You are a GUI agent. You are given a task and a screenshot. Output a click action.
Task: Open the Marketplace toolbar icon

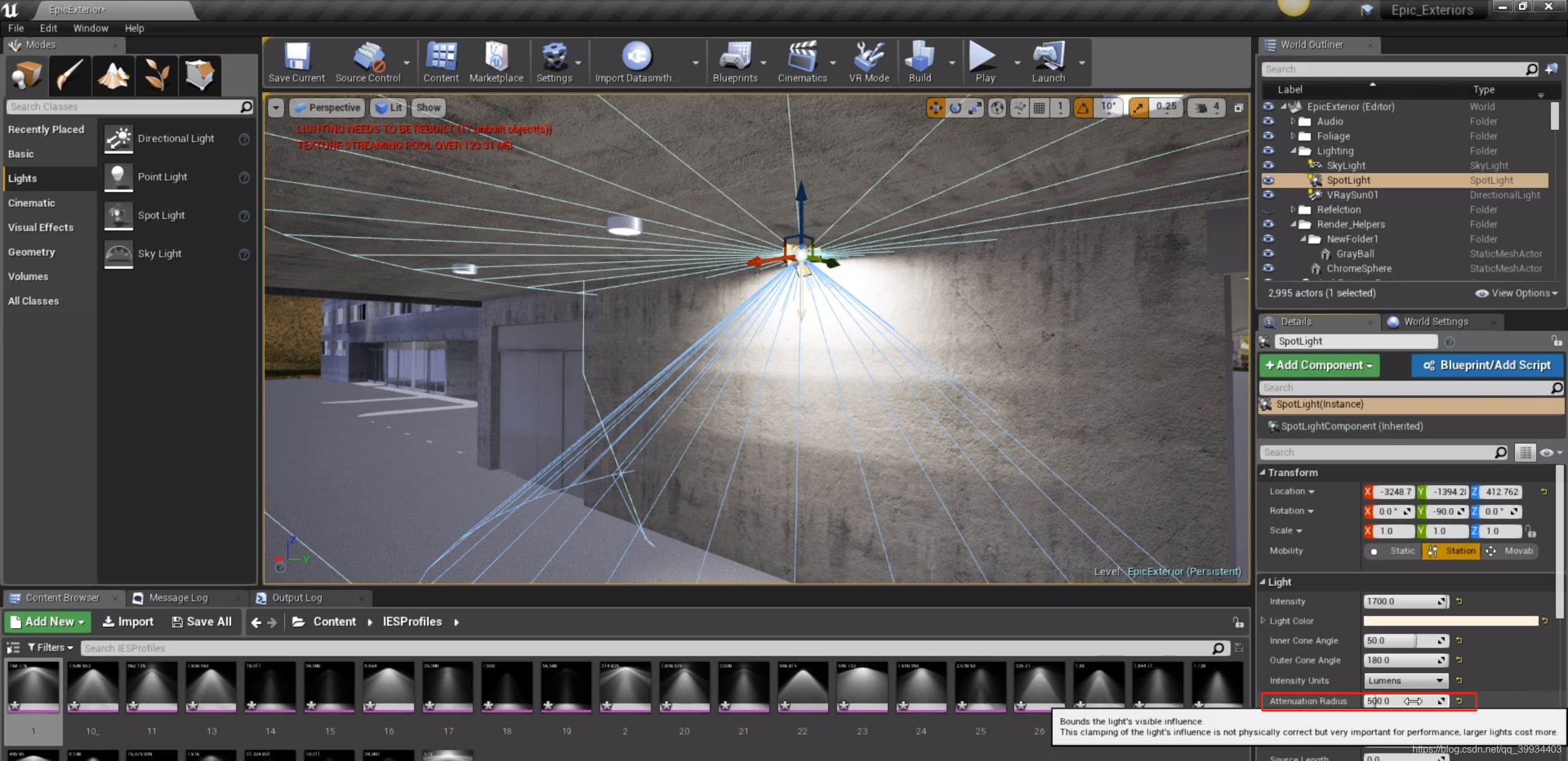(x=496, y=62)
